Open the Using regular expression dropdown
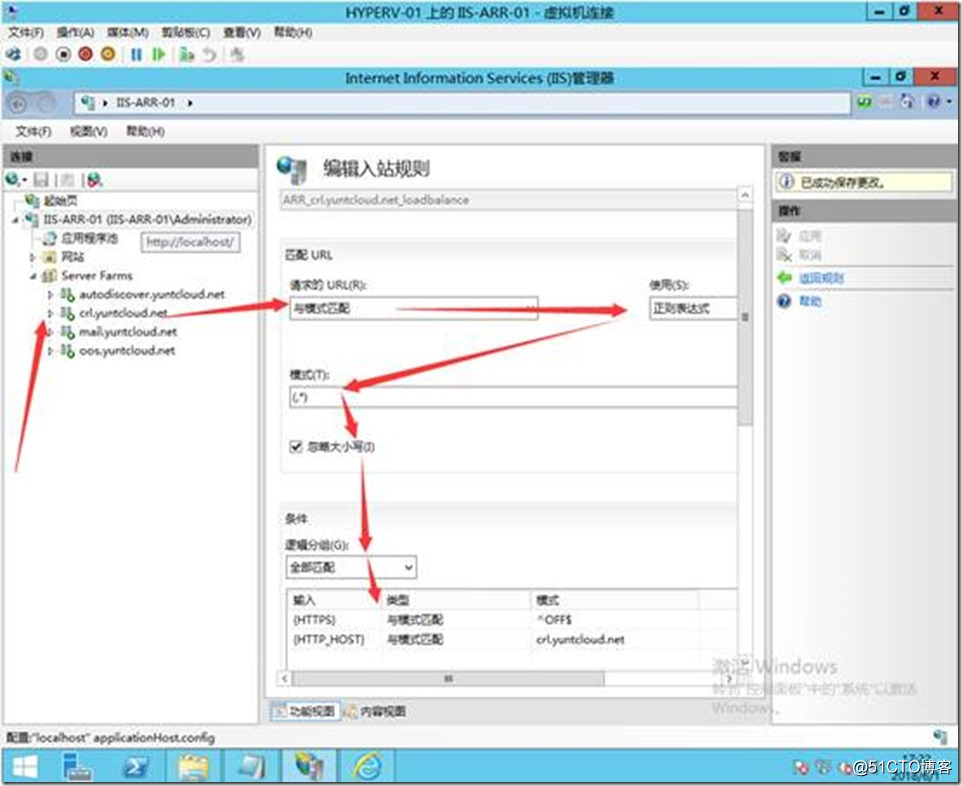Image resolution: width=962 pixels, height=786 pixels. click(693, 308)
